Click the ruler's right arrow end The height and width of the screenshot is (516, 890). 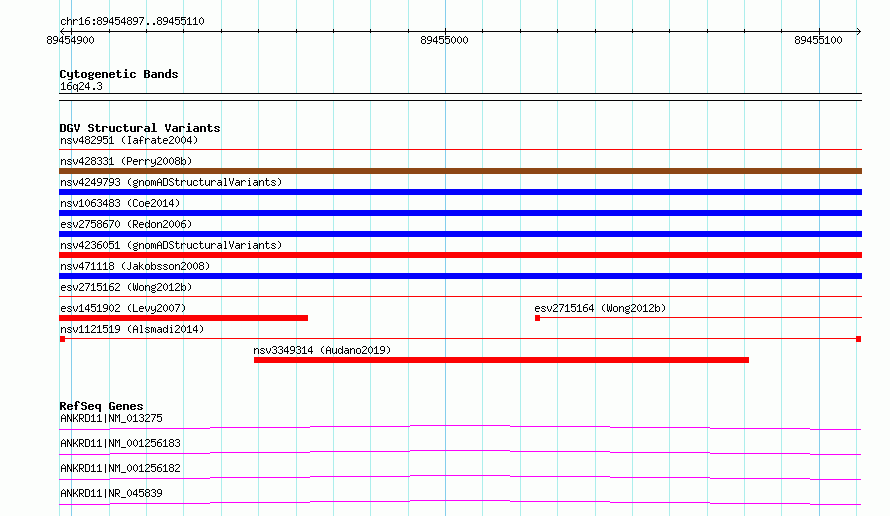tap(859, 31)
